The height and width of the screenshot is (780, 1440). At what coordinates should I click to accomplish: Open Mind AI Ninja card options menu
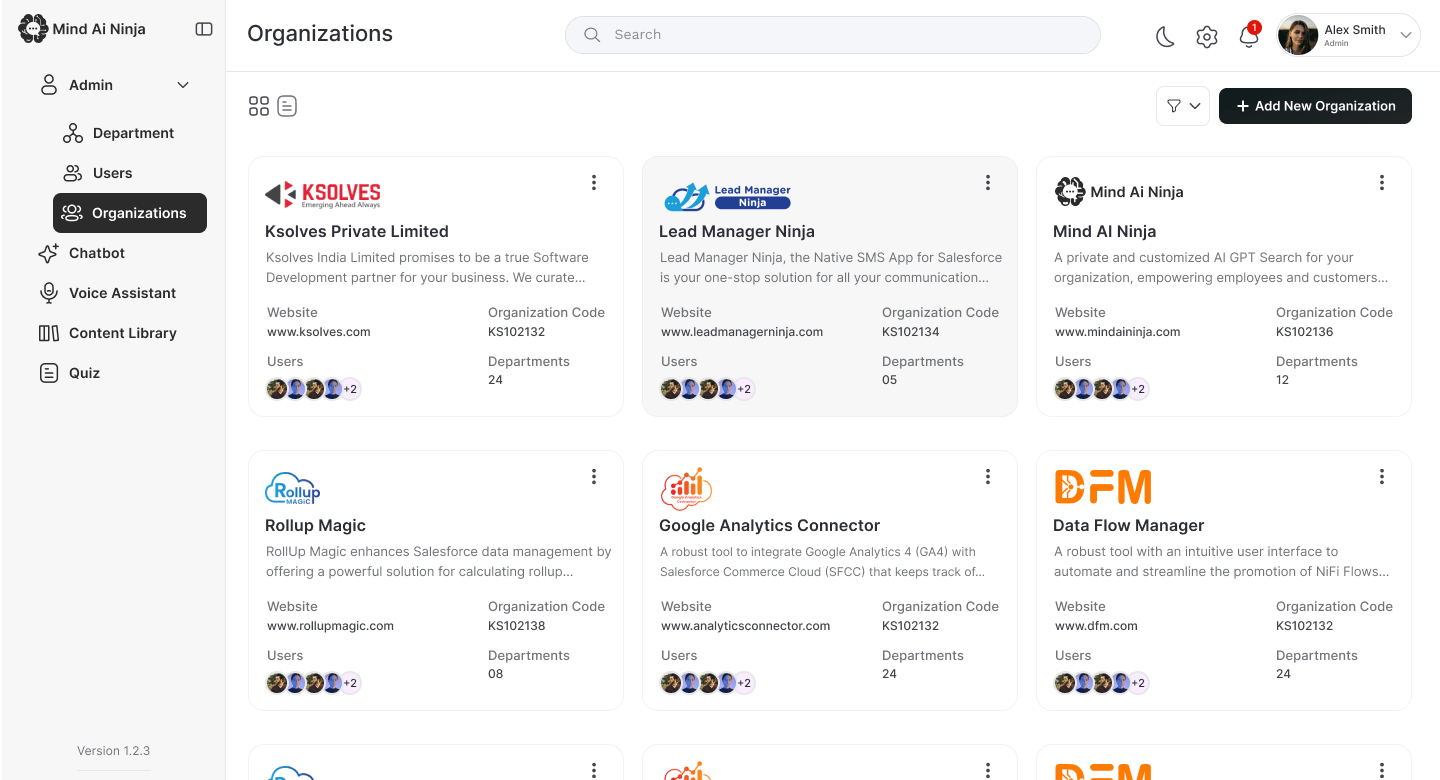coord(1382,182)
